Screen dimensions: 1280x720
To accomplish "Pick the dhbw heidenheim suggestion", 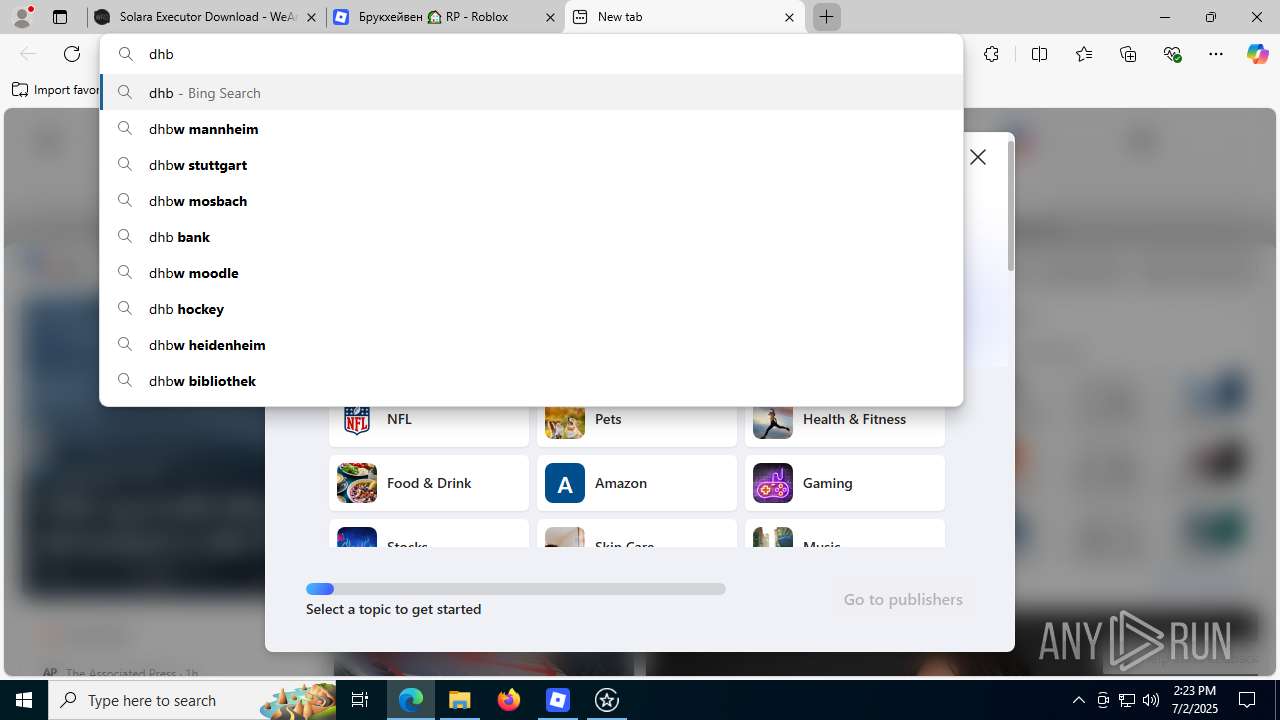I will coord(531,345).
